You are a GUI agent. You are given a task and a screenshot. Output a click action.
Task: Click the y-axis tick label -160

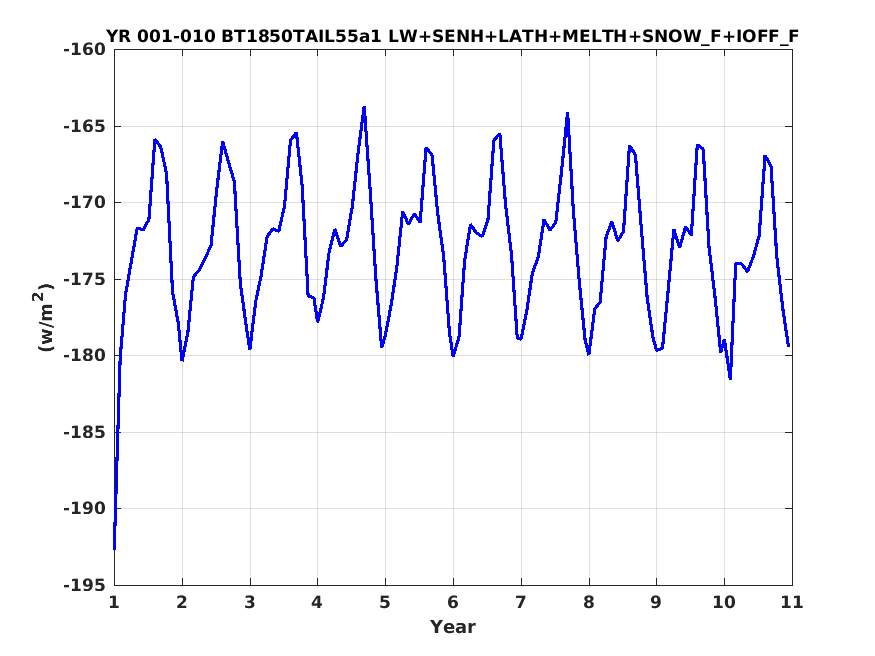84,50
